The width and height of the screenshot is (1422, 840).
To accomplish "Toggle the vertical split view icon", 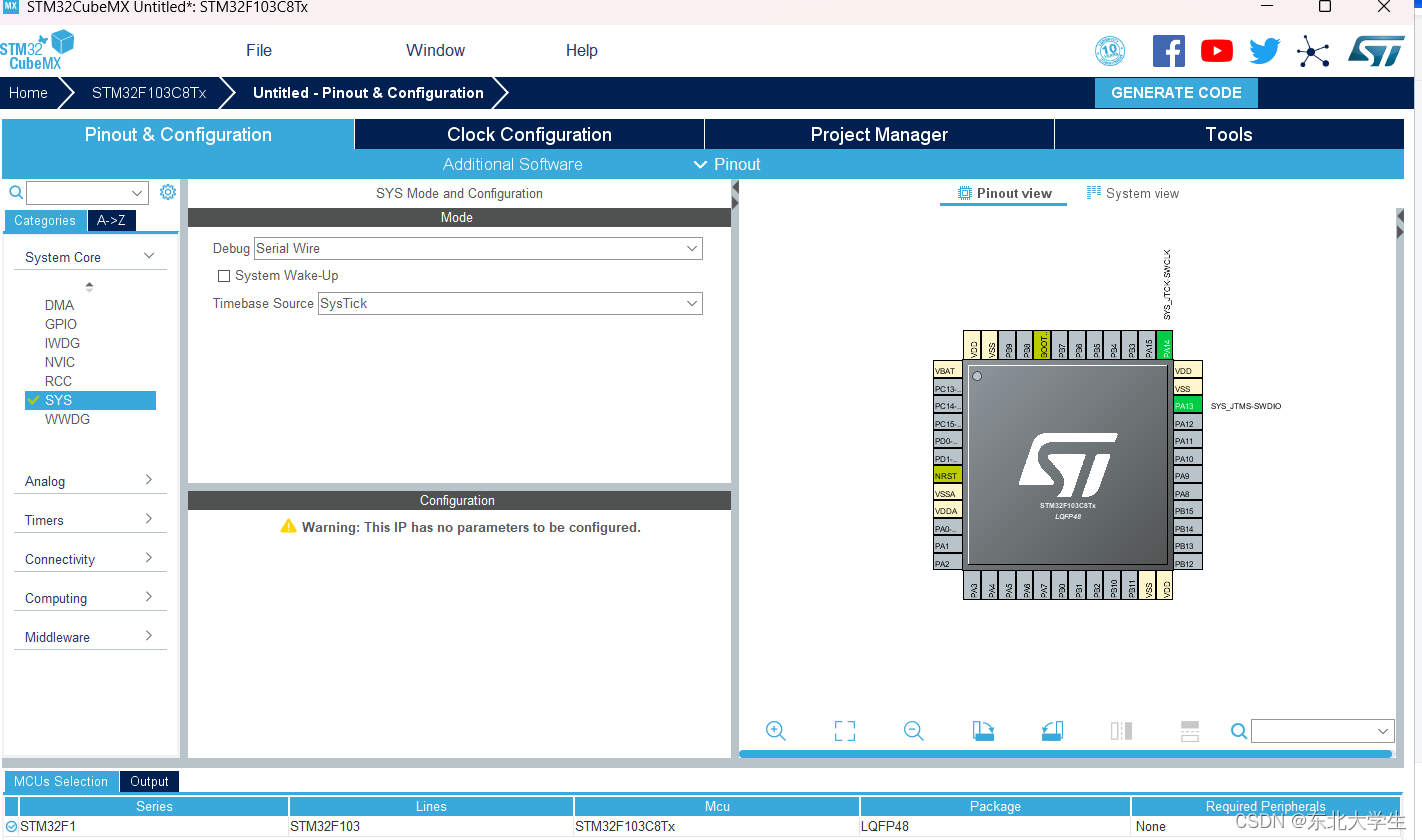I will (1121, 731).
